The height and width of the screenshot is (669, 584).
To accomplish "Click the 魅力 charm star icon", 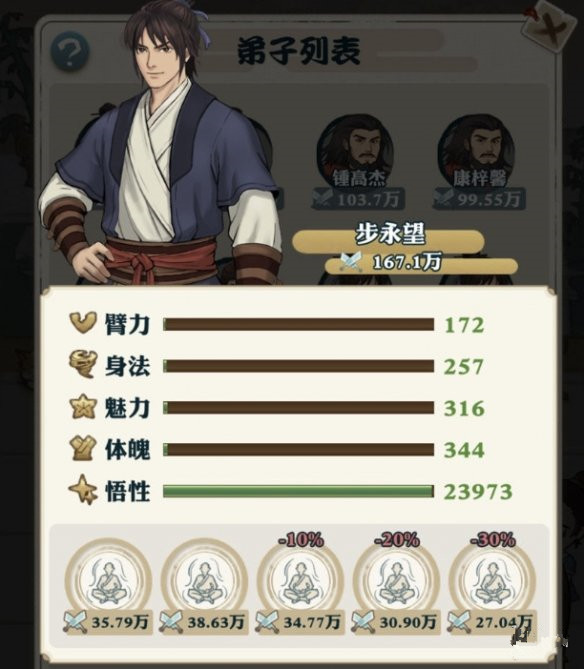I will pyautogui.click(x=82, y=408).
